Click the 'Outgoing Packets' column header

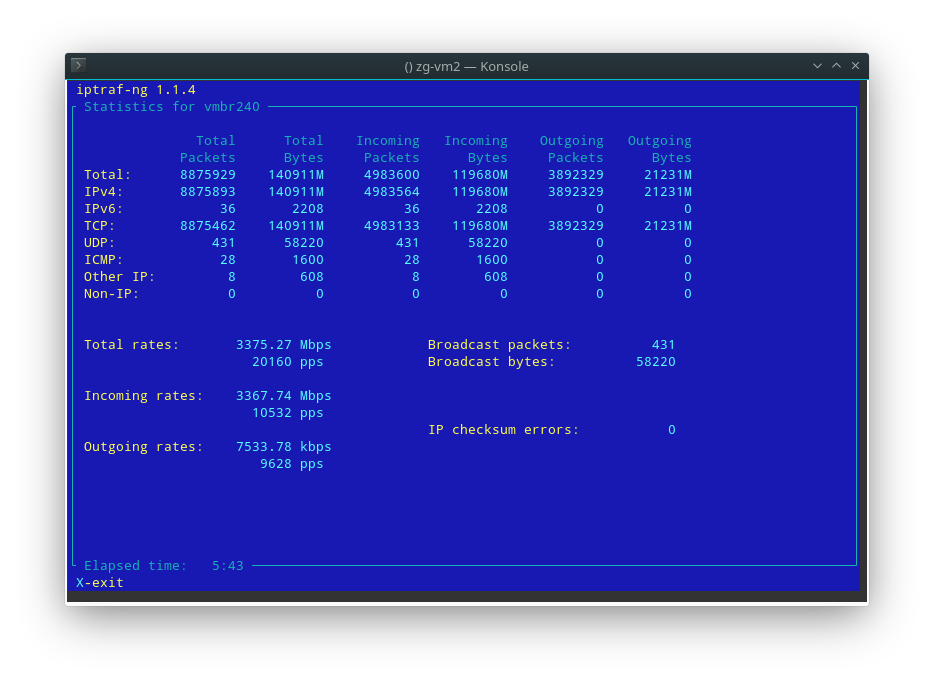click(572, 149)
